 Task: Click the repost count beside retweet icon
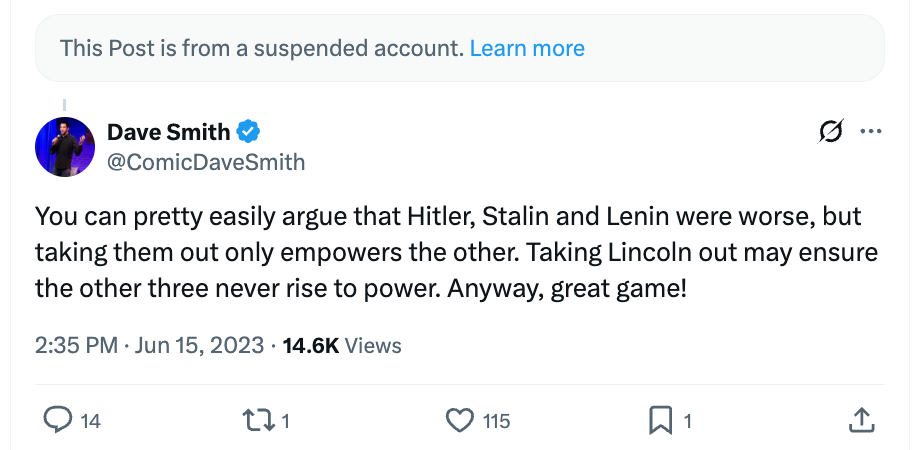click(285, 421)
